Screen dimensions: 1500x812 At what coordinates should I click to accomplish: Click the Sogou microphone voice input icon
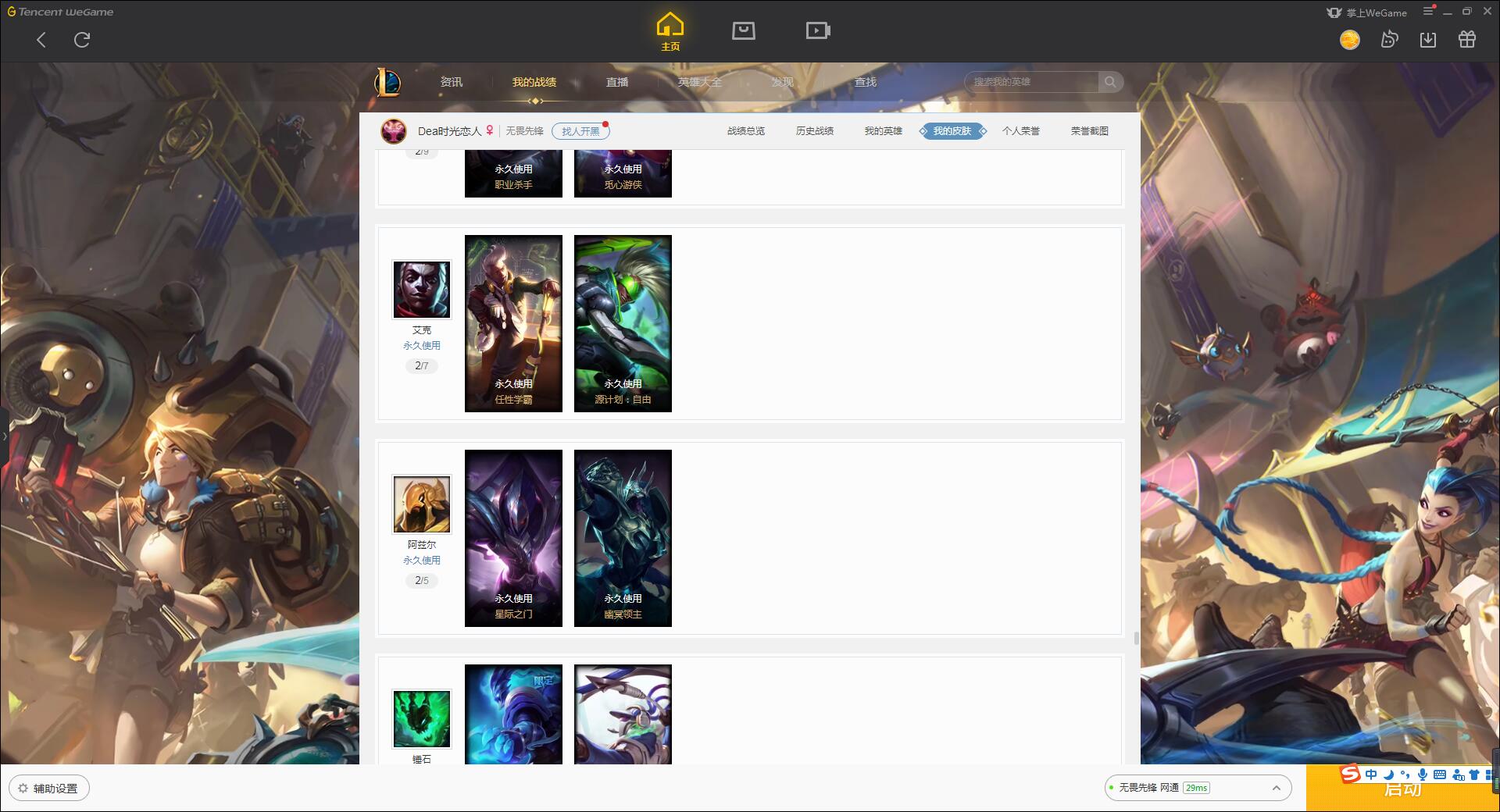click(x=1423, y=775)
